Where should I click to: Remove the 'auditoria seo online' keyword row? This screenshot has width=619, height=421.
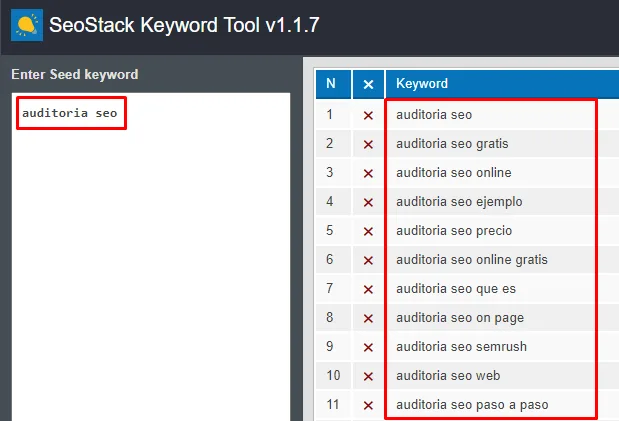click(x=368, y=173)
